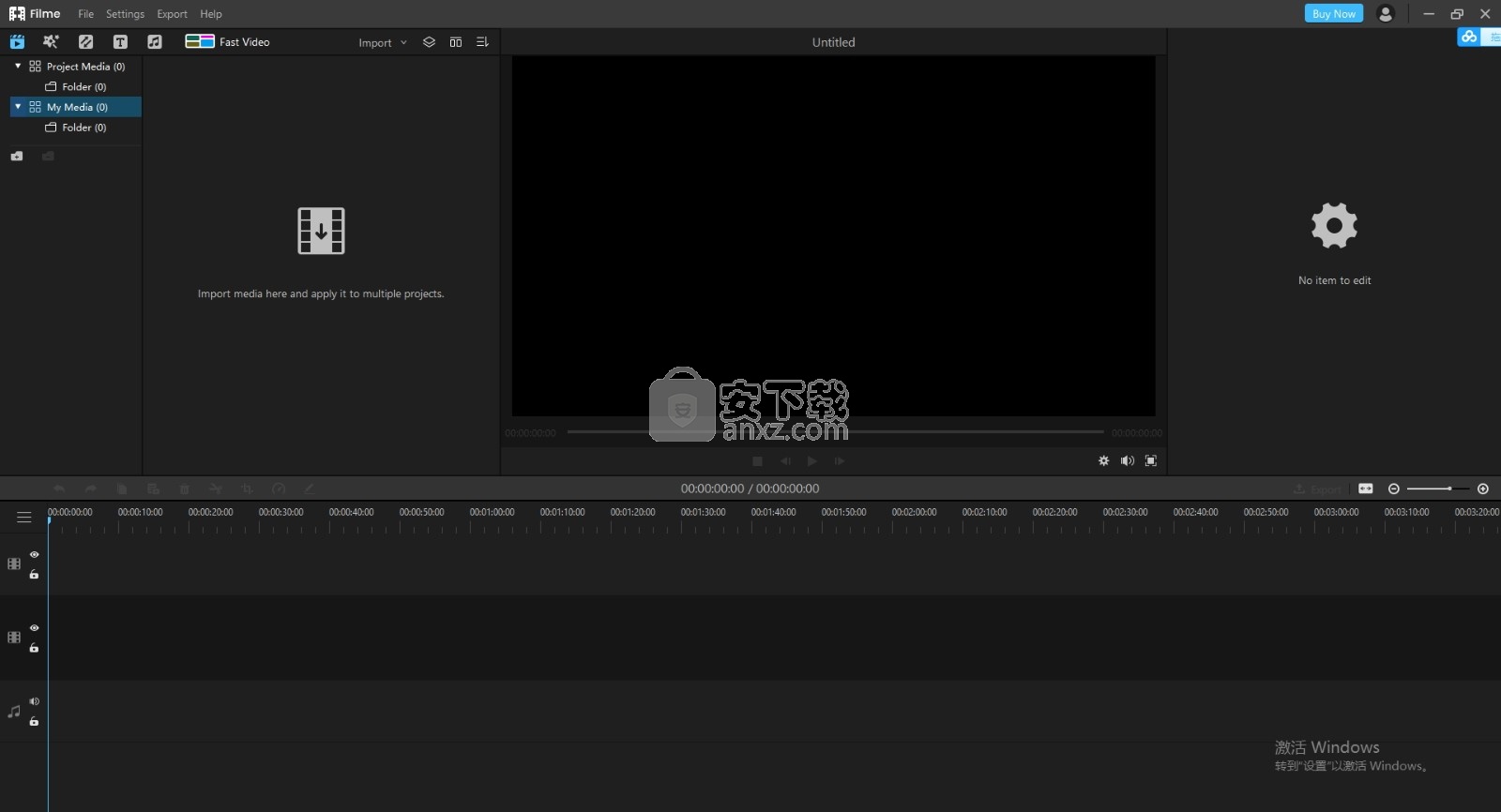Click the 00:01:00:00 mark on the timeline ruler
This screenshot has width=1501, height=812.
[493, 512]
